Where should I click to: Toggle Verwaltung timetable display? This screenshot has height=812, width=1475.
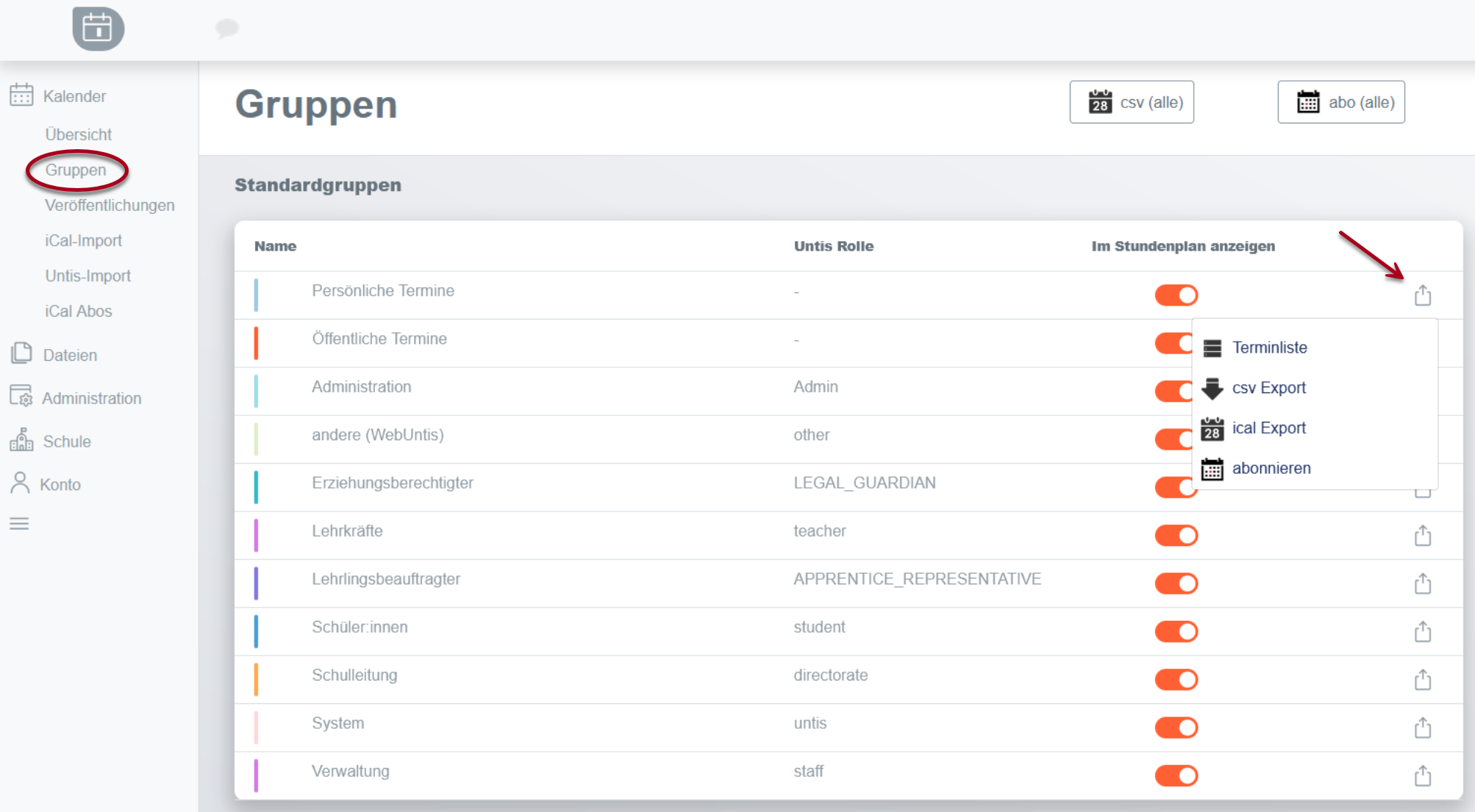click(1176, 775)
